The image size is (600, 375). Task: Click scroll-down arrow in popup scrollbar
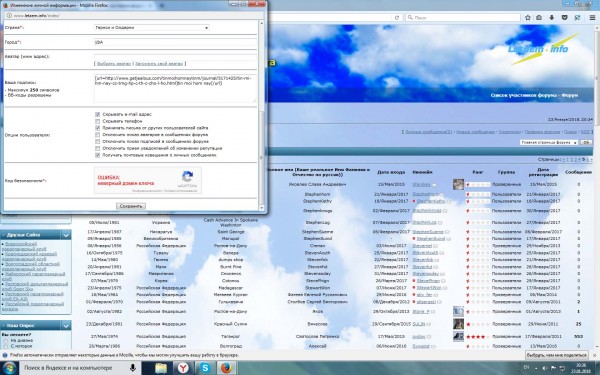click(x=262, y=208)
